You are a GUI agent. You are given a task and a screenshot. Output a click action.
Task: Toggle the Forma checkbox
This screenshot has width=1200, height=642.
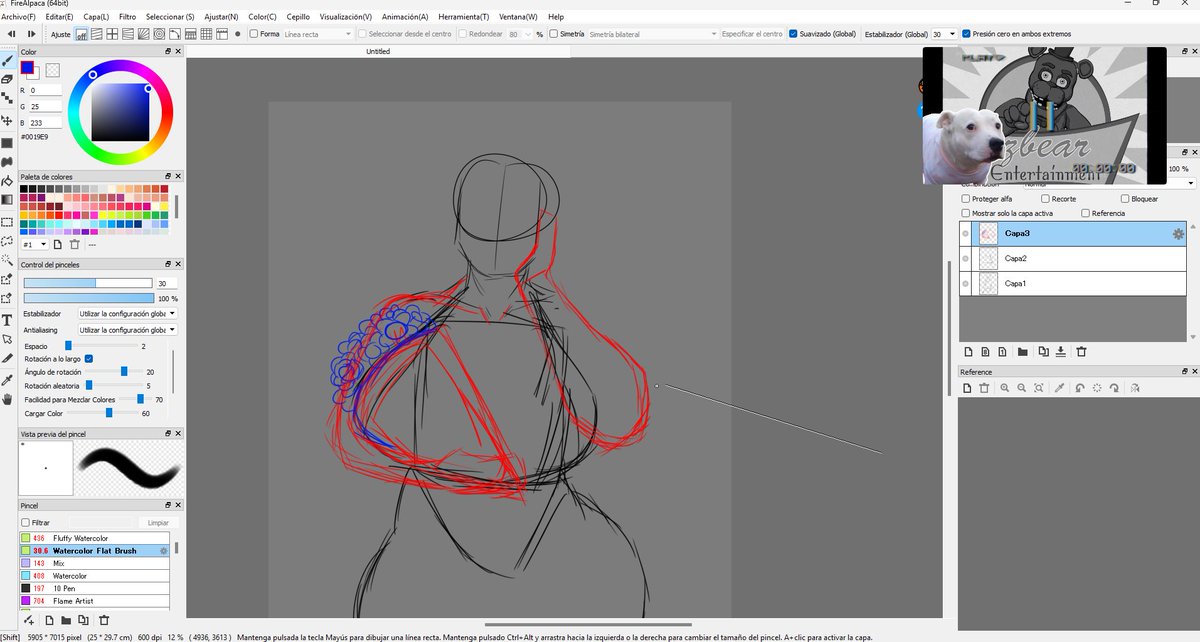[252, 34]
